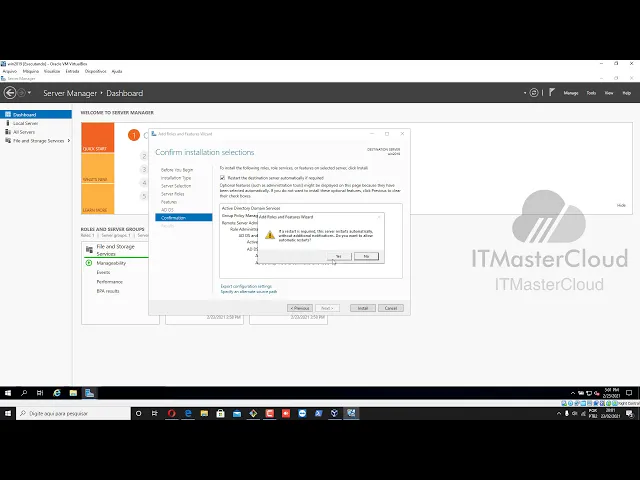Viewport: 640px width, 480px height.
Task: Open File Explorer in guest taskbar
Action: (73, 393)
